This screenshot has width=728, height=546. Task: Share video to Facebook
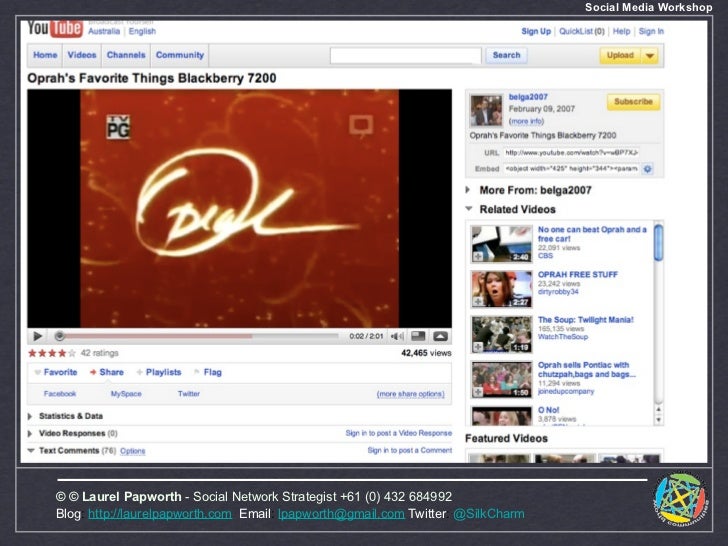pos(60,394)
